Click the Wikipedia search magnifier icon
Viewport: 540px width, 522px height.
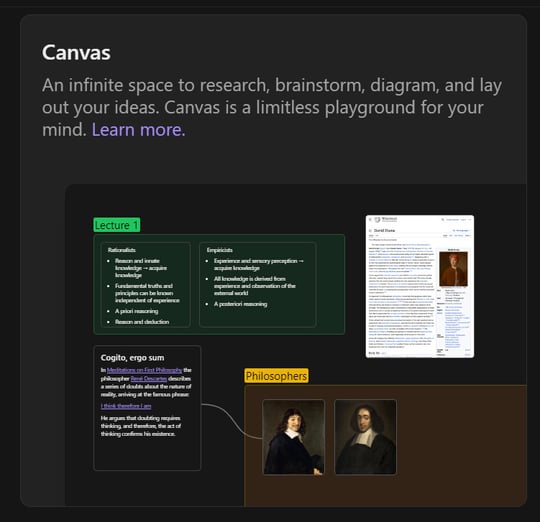point(443,219)
